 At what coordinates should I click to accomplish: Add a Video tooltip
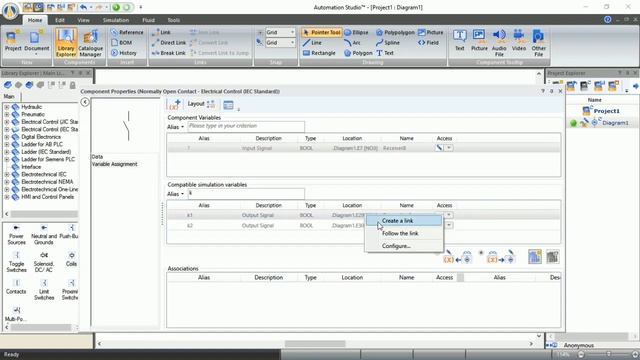pyautogui.click(x=519, y=41)
